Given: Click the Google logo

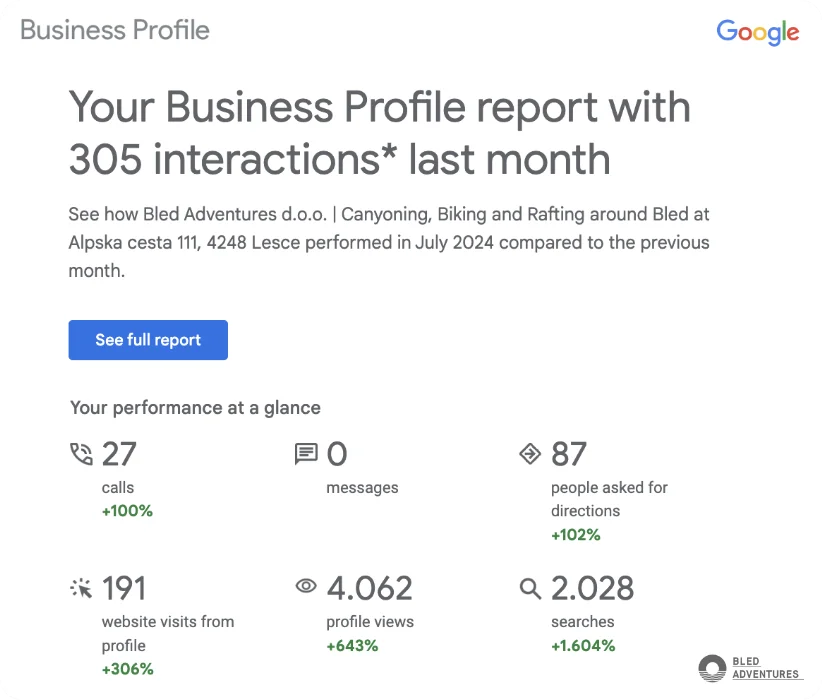Looking at the screenshot, I should 758,32.
